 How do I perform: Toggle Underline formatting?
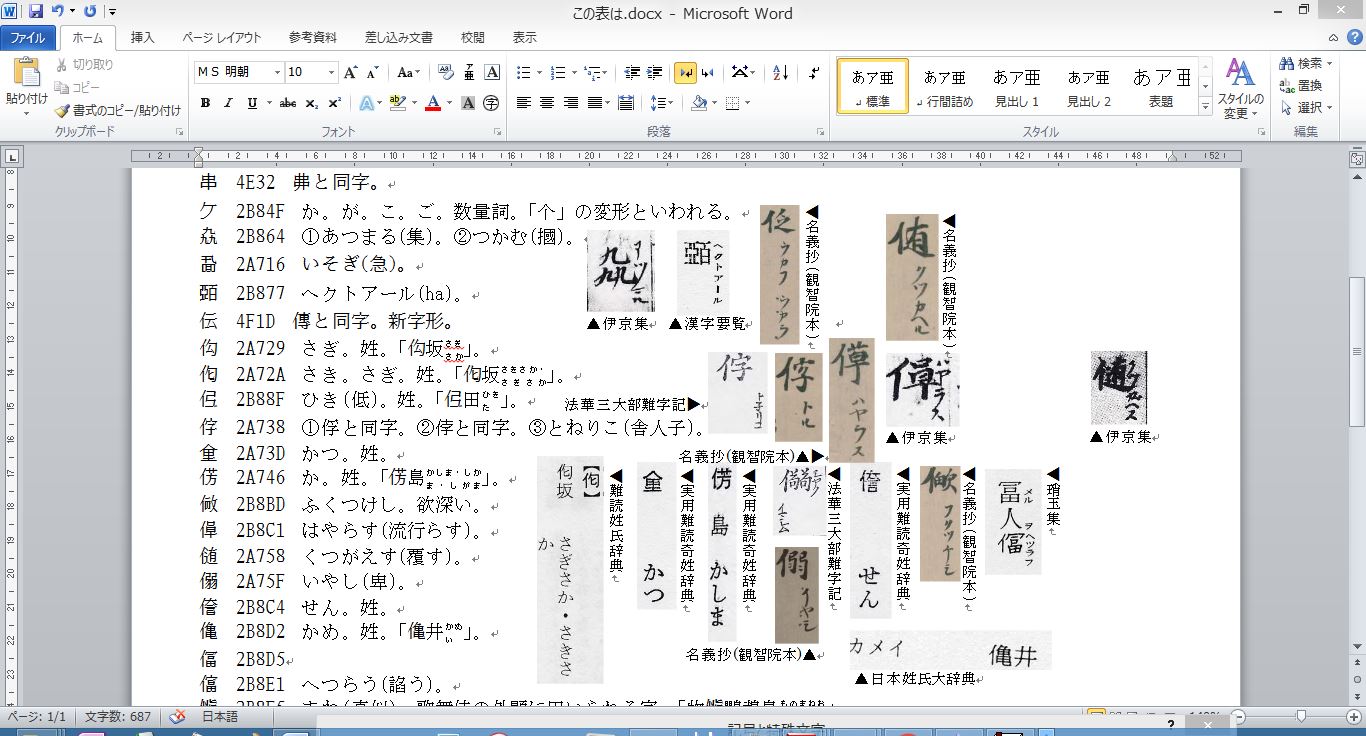(x=252, y=103)
